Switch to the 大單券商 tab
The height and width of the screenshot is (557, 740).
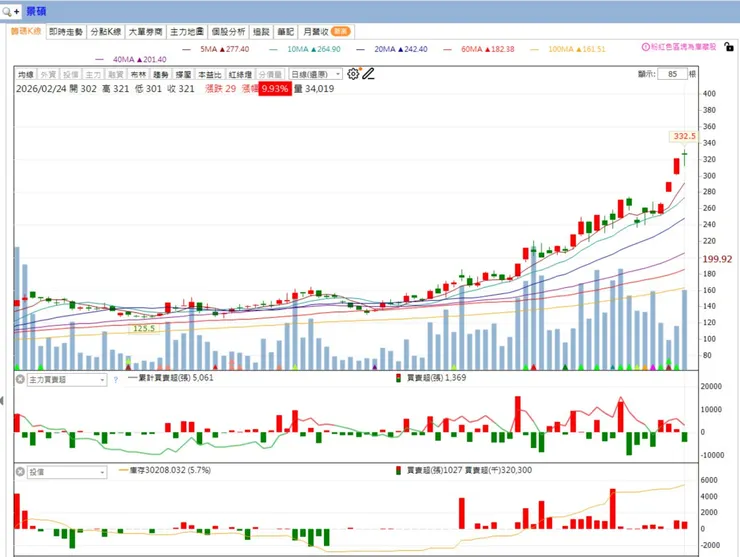(145, 32)
